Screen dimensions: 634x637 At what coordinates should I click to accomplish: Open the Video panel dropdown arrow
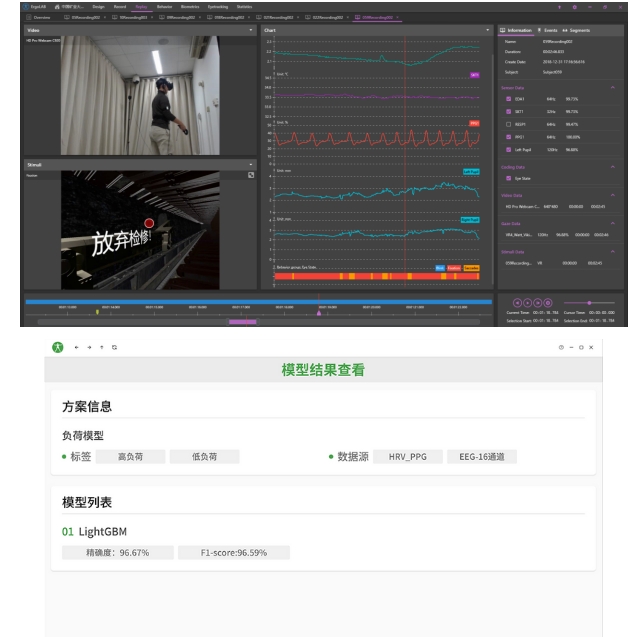tap(251, 30)
